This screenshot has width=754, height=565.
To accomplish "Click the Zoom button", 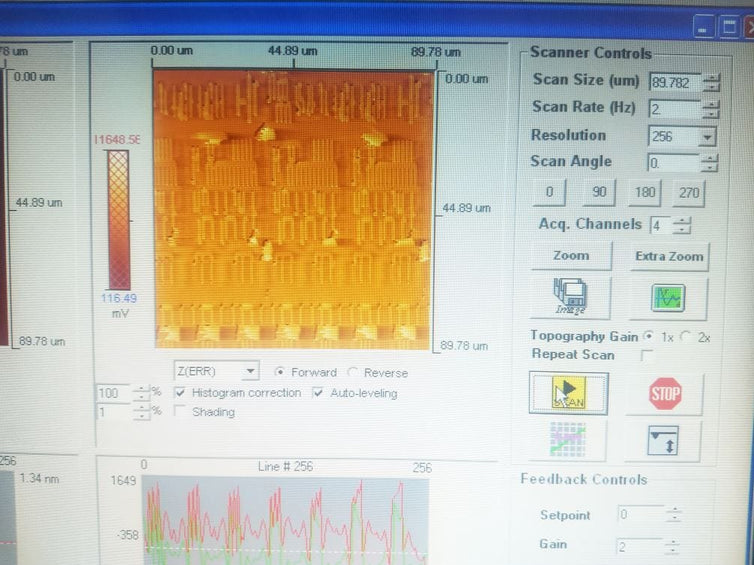I will tap(571, 256).
